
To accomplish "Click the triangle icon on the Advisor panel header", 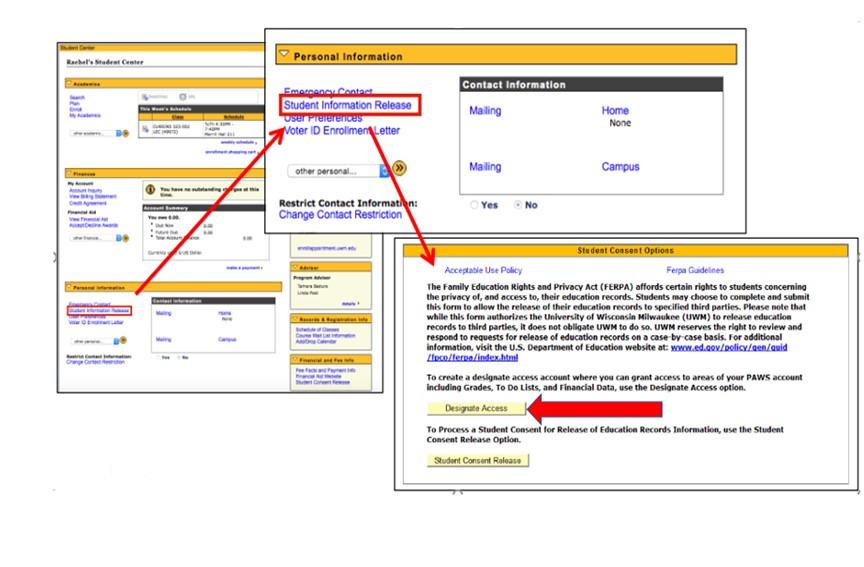I will click(x=296, y=267).
